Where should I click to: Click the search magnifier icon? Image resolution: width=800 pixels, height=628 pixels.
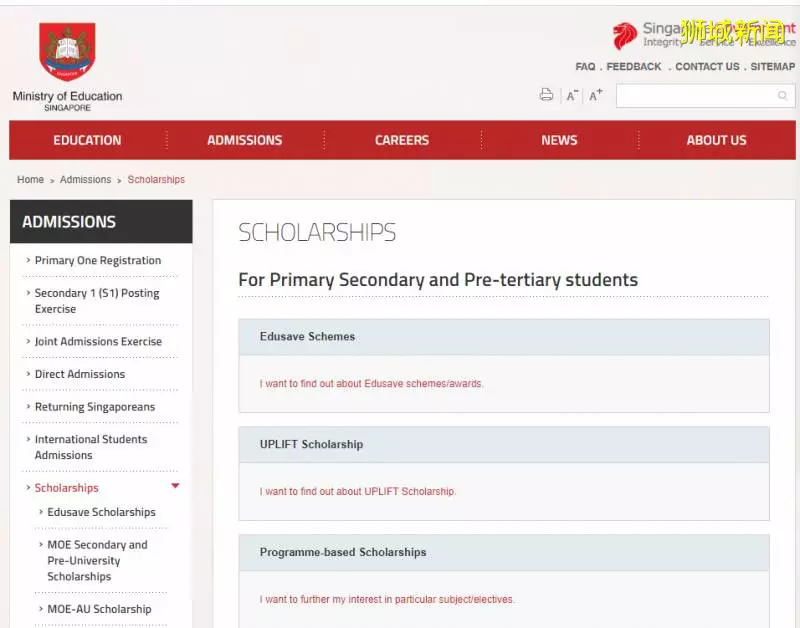[782, 95]
